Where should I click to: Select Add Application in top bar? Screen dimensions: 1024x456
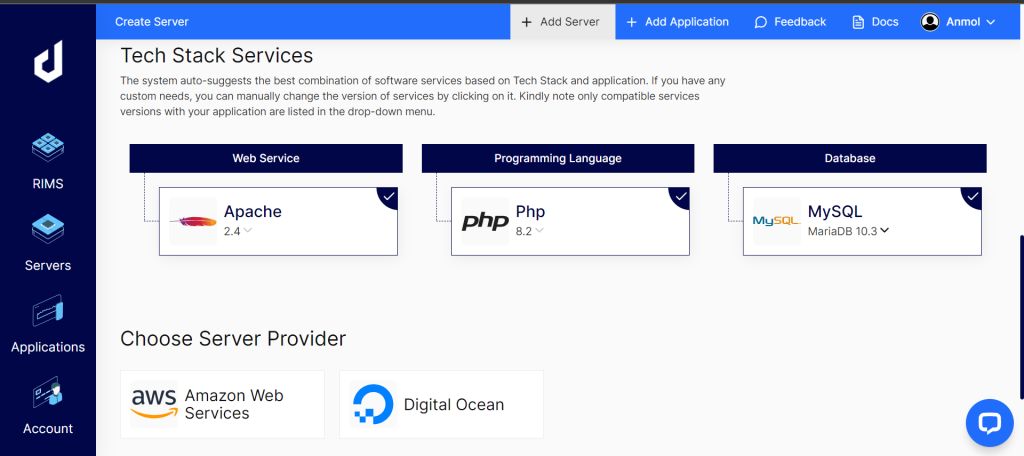point(677,22)
